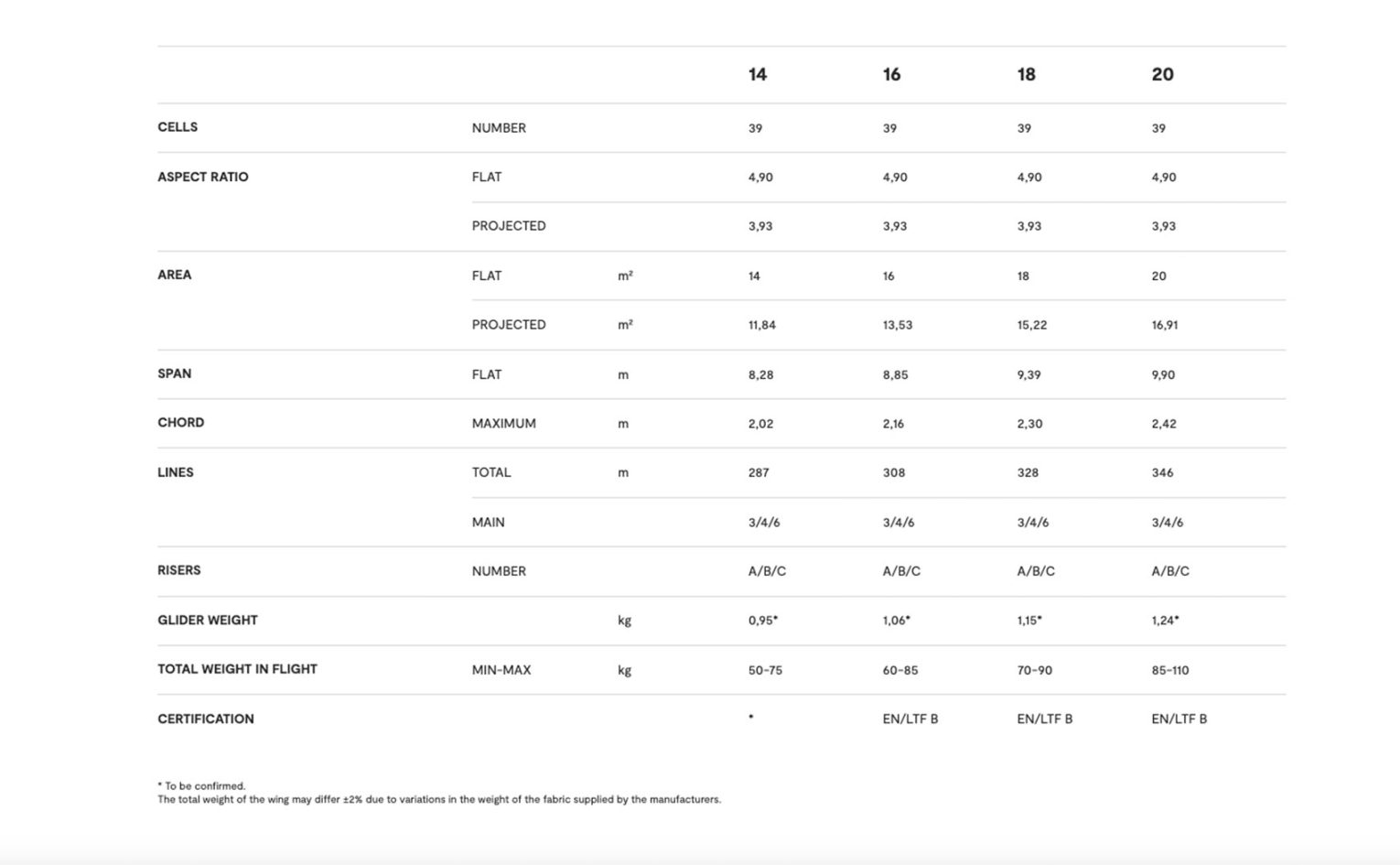Viewport: 1400px width, 865px height.
Task: Click the size 14 column header
Action: pos(758,75)
